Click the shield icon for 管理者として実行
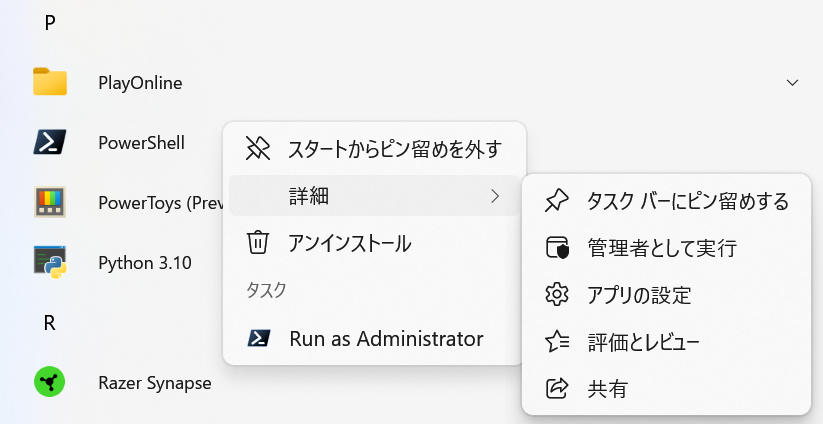The image size is (823, 424). [x=557, y=248]
